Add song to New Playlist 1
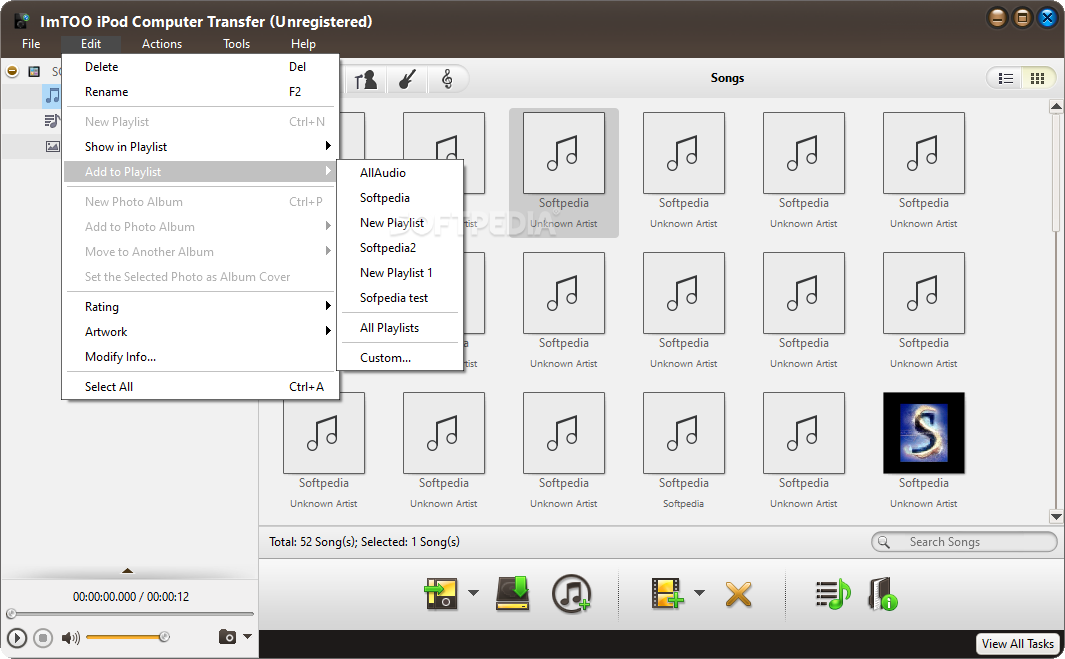This screenshot has width=1065, height=659. coord(400,273)
